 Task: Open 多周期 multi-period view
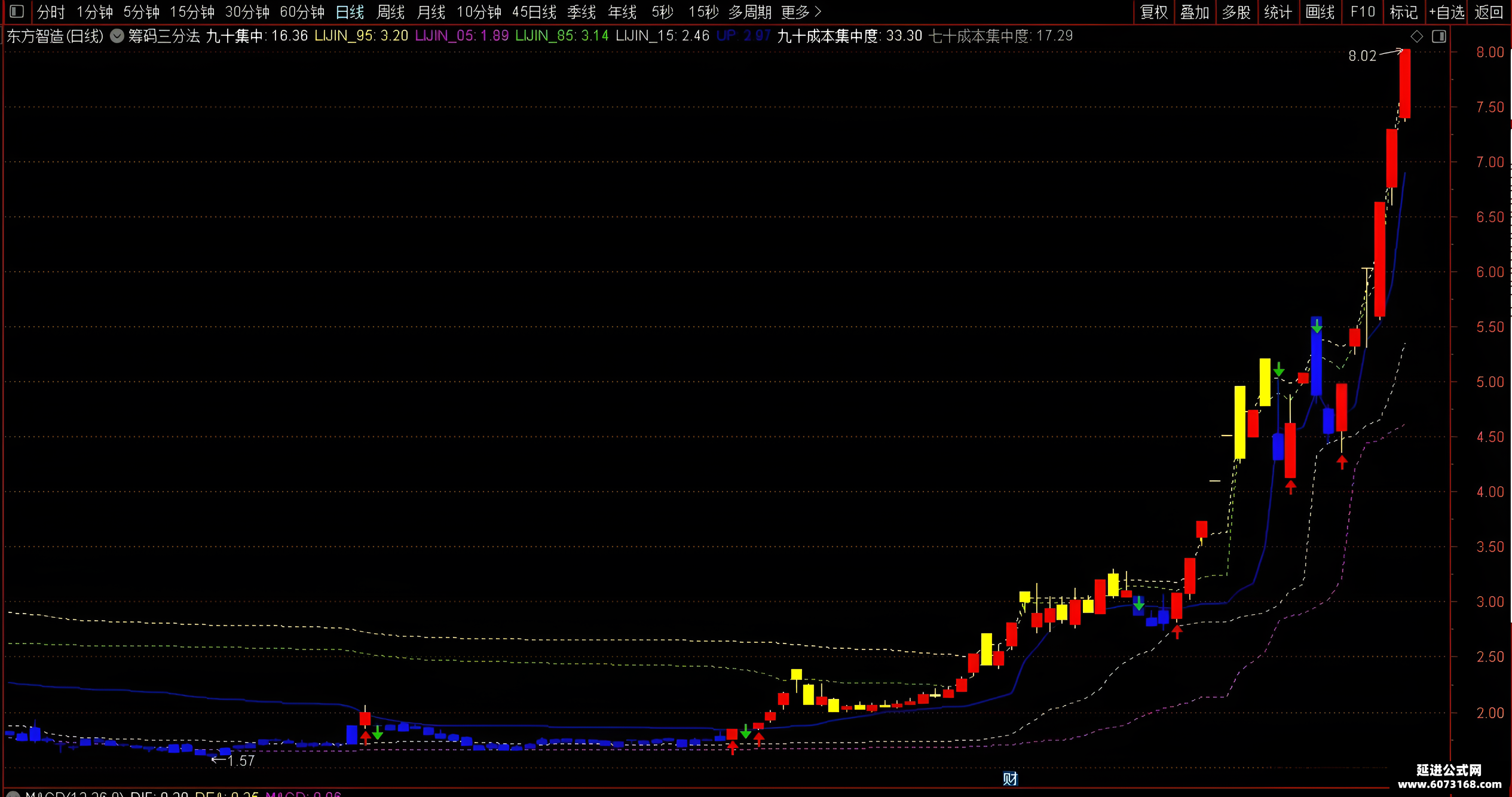tap(749, 12)
